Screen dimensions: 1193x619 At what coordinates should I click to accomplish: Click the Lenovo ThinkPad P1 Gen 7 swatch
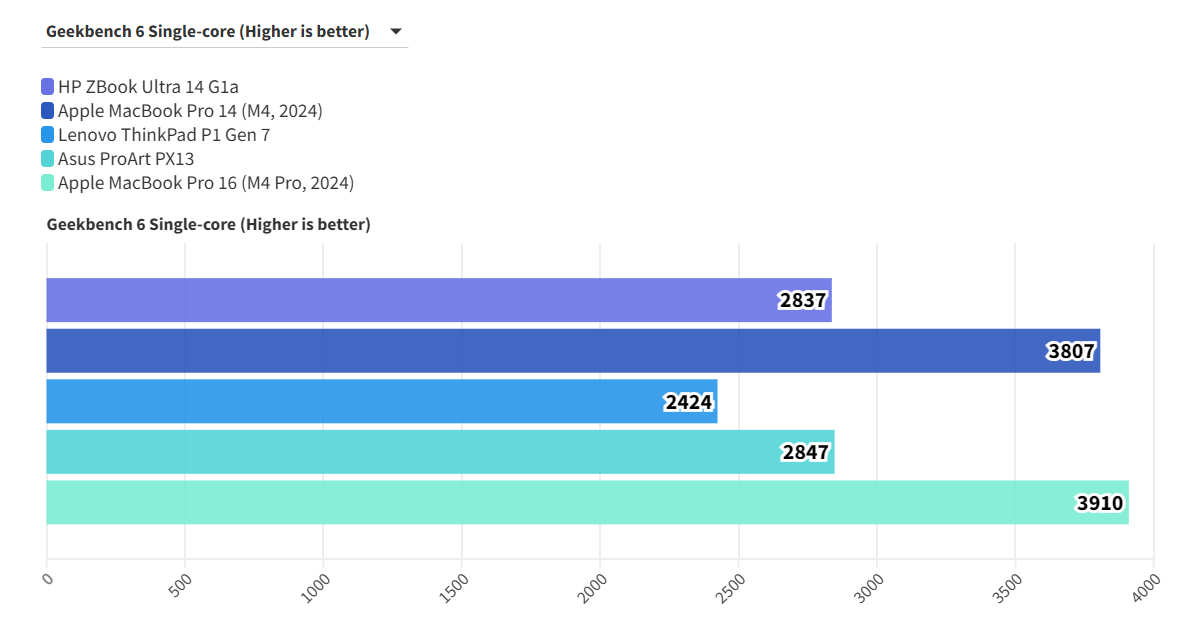pyautogui.click(x=48, y=135)
